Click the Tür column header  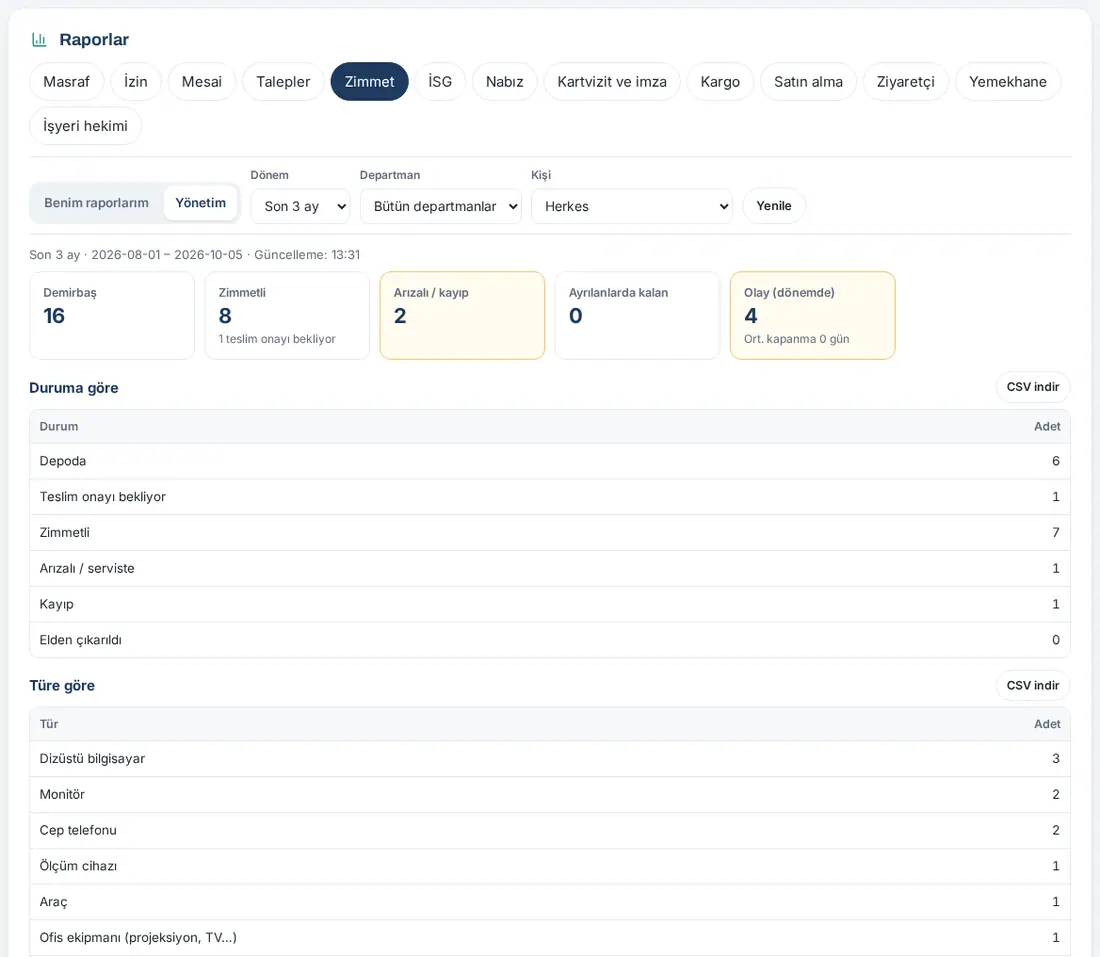[x=48, y=724]
